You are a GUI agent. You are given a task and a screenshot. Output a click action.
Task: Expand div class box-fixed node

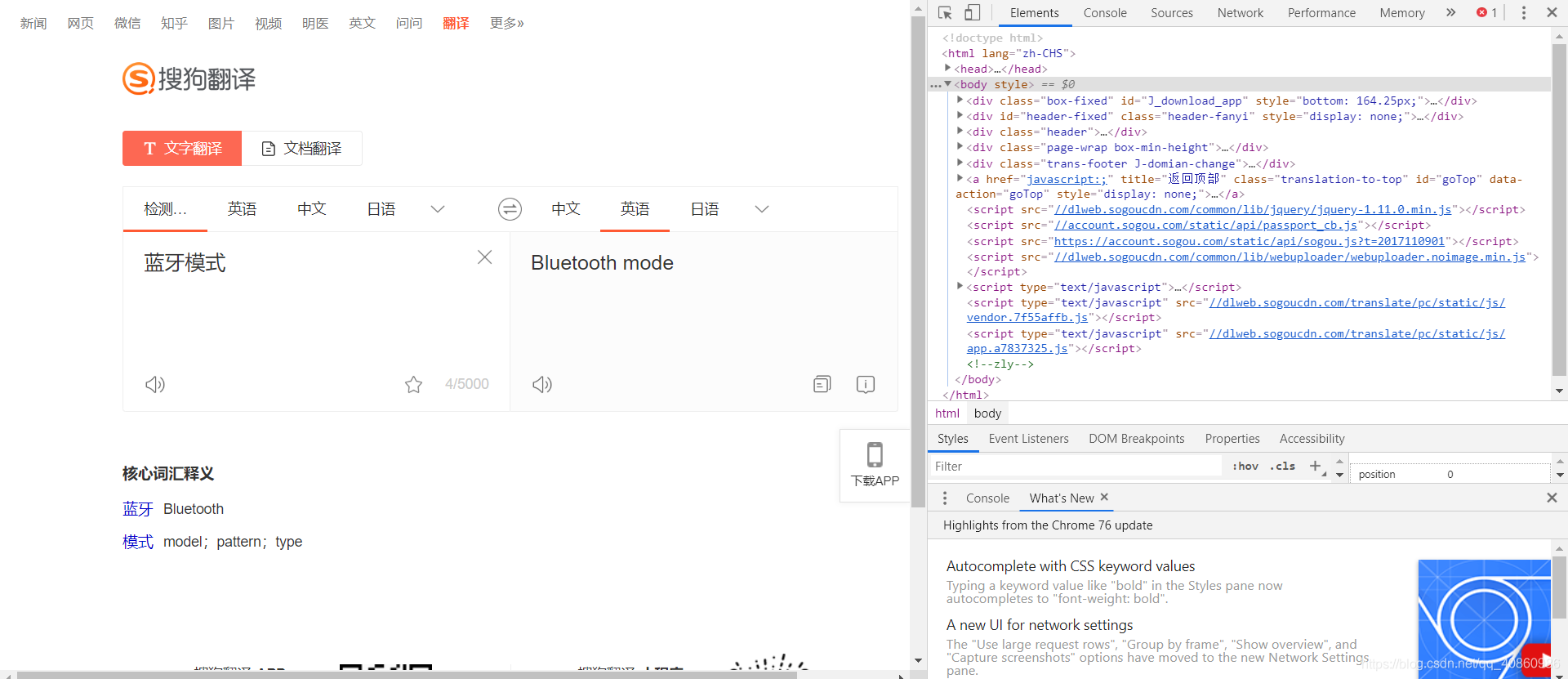tap(960, 101)
